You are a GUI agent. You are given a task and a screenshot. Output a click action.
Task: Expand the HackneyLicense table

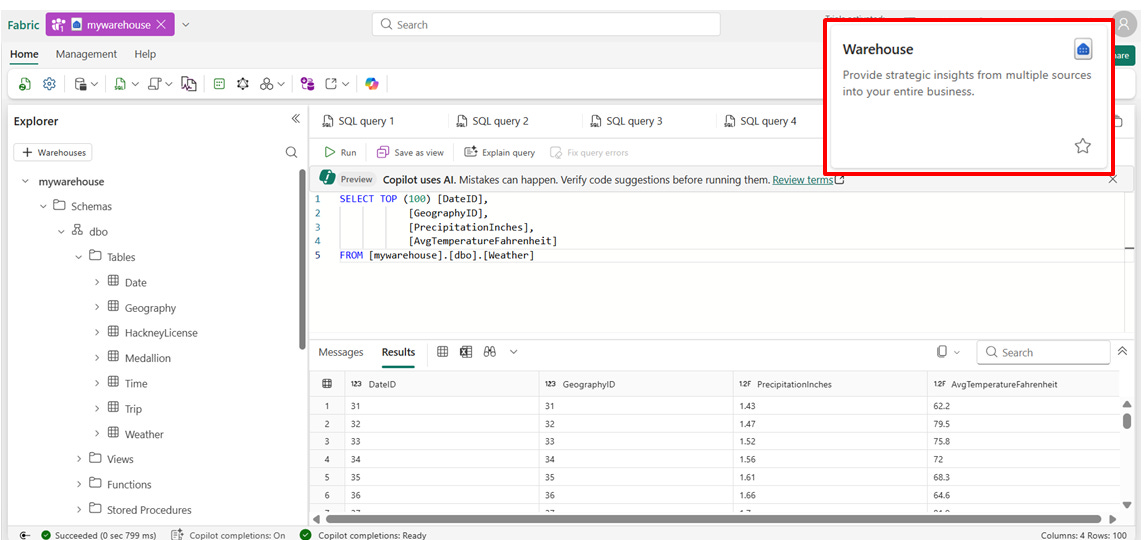tap(96, 332)
